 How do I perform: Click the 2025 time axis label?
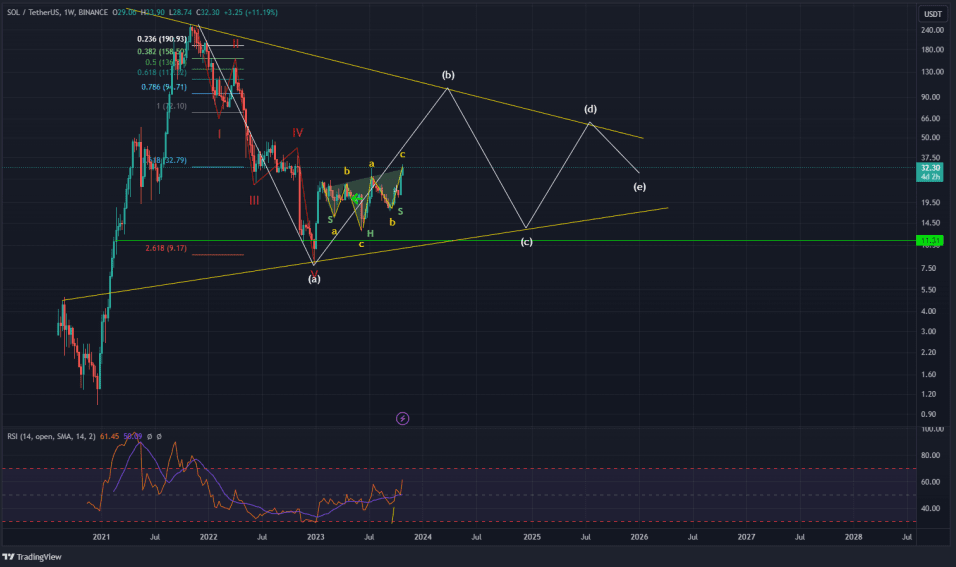click(x=532, y=537)
